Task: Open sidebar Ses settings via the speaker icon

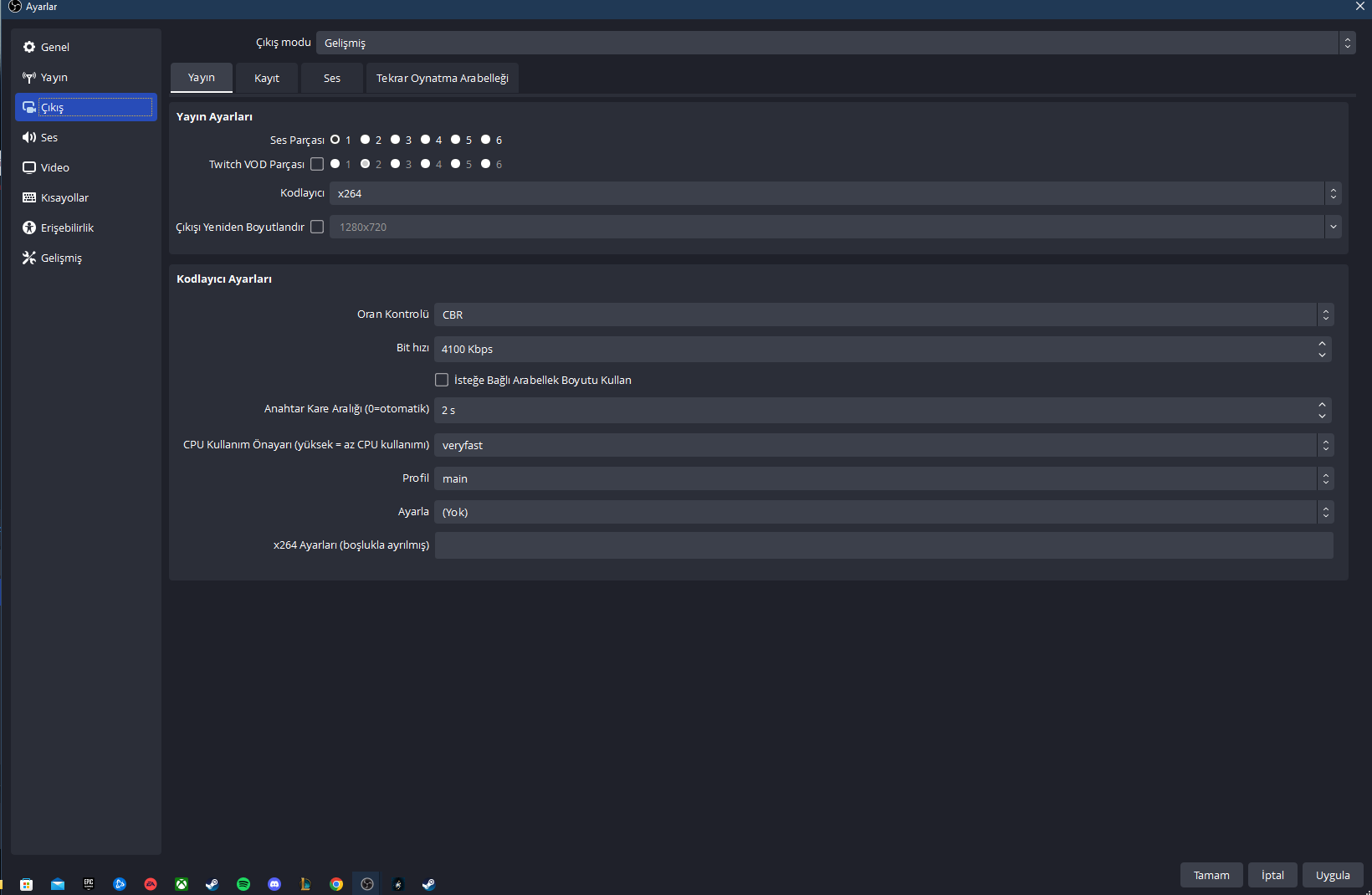Action: click(29, 137)
